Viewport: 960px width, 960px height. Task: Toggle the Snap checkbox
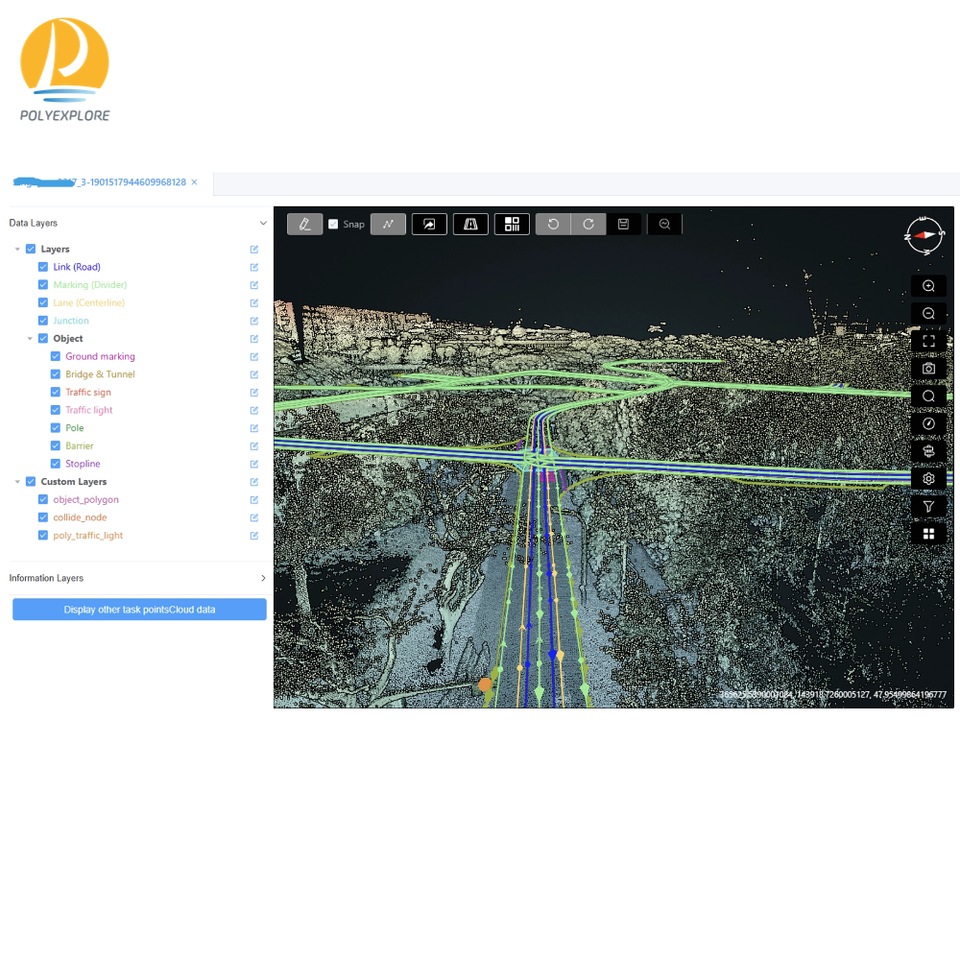tap(333, 224)
